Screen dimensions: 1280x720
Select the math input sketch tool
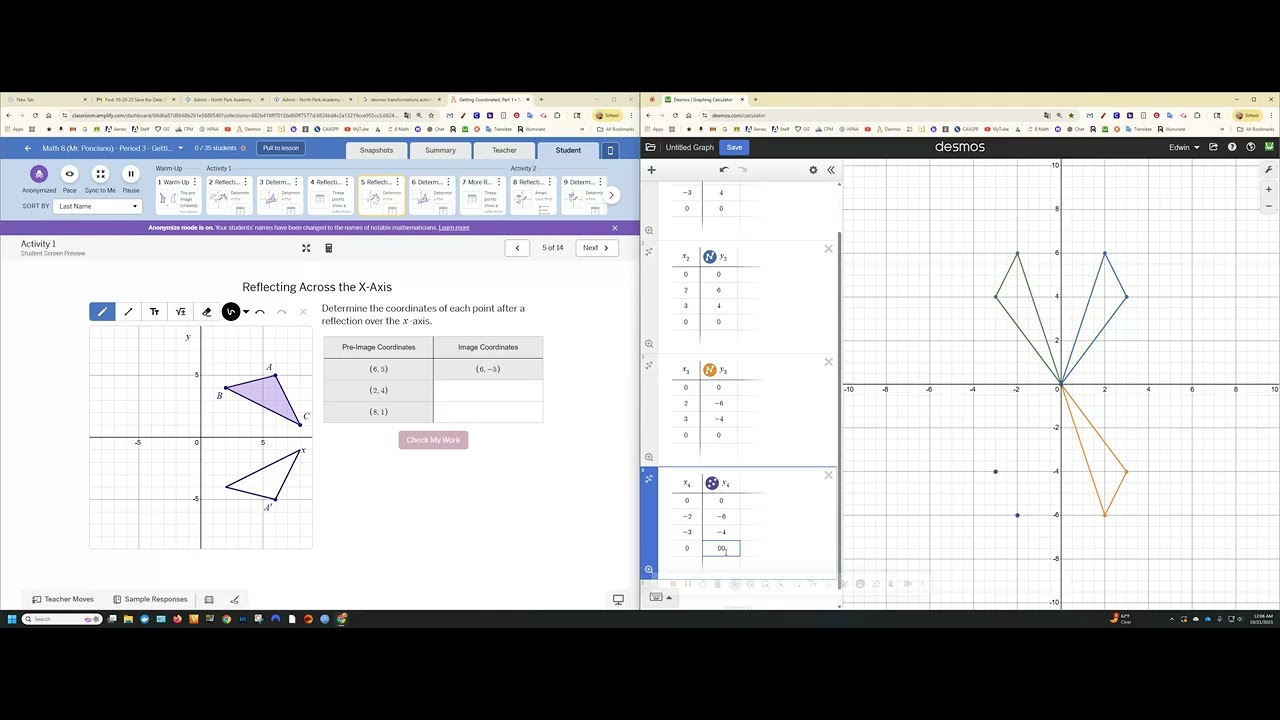click(180, 312)
